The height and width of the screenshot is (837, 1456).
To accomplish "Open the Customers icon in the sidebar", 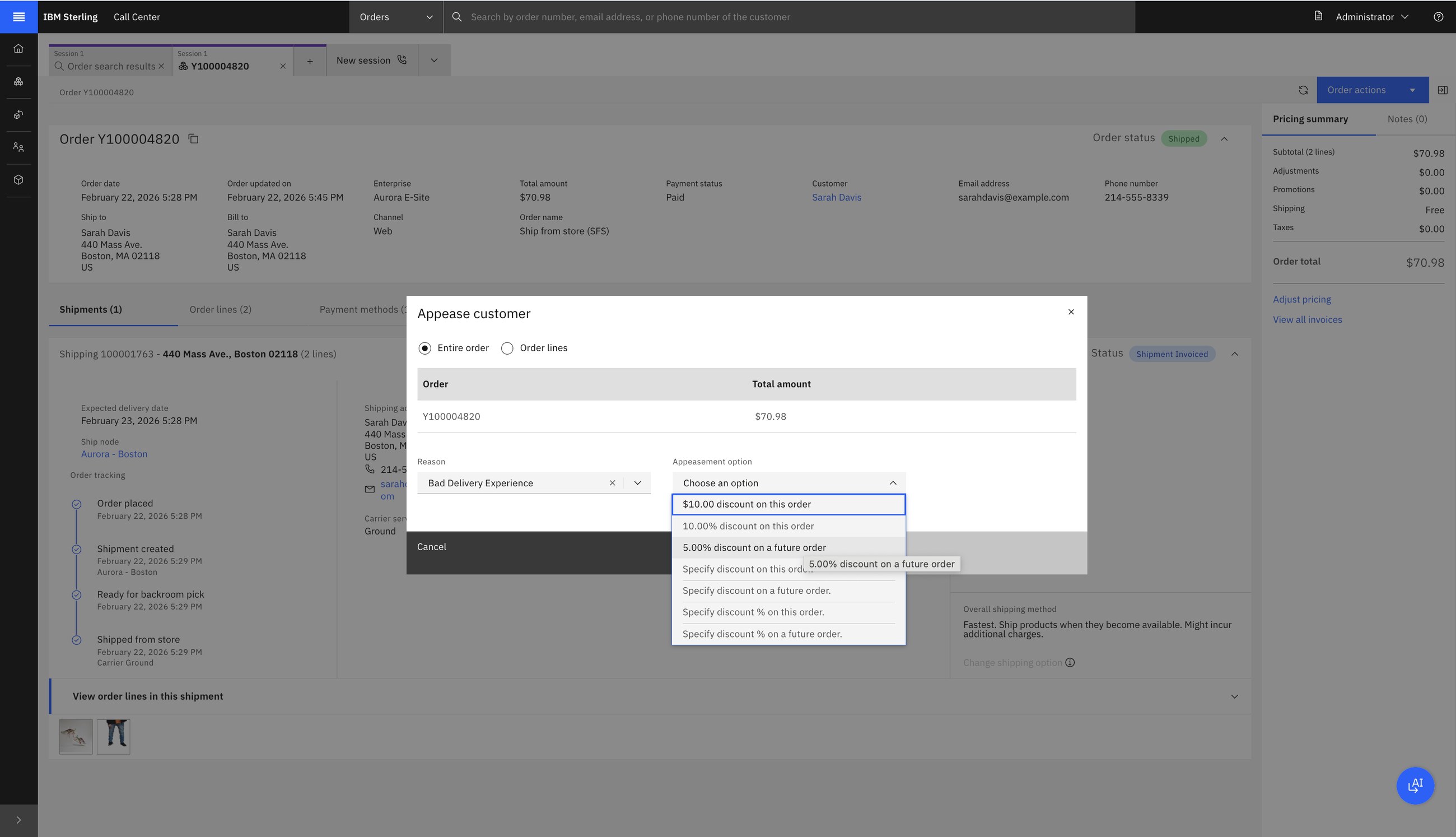I will [18, 147].
